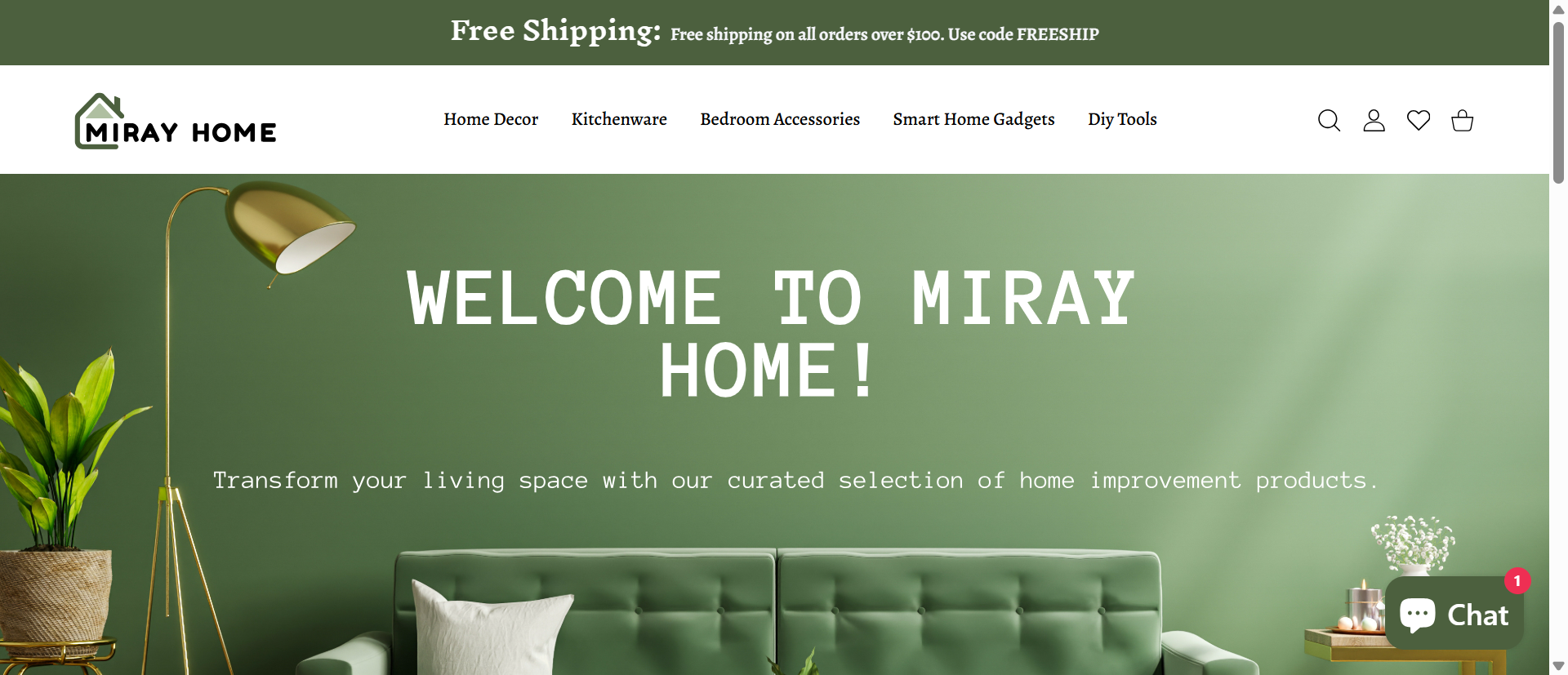Open the account user icon

(x=1374, y=121)
